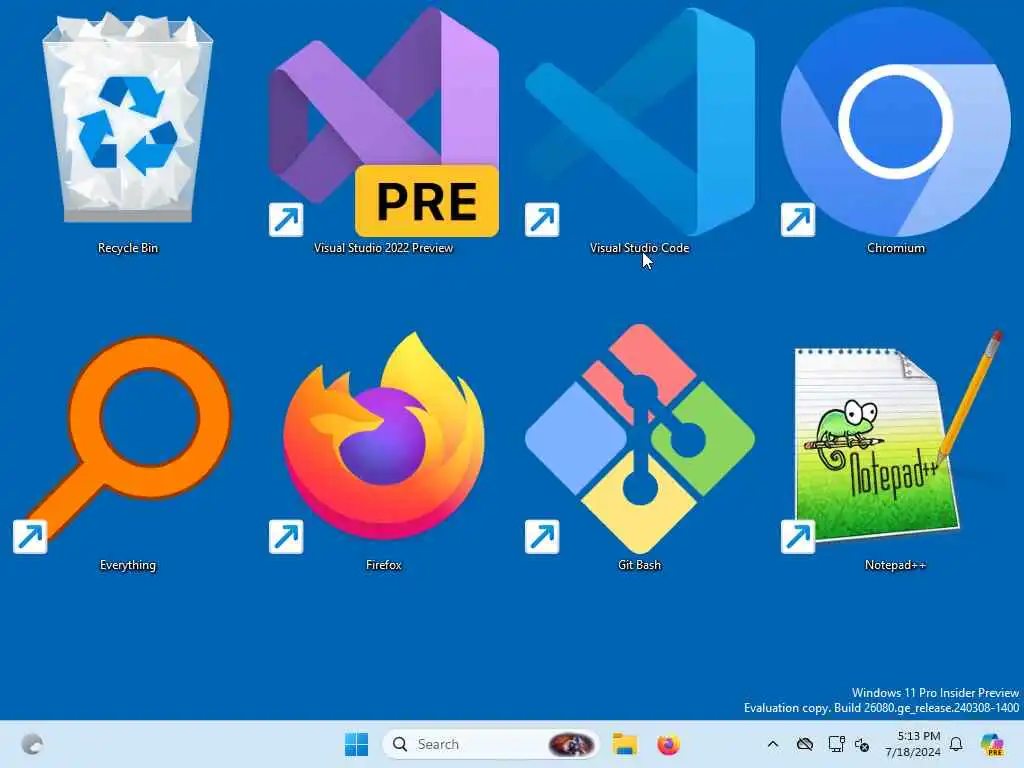Click the OneDrive cloud tray icon

(x=805, y=744)
